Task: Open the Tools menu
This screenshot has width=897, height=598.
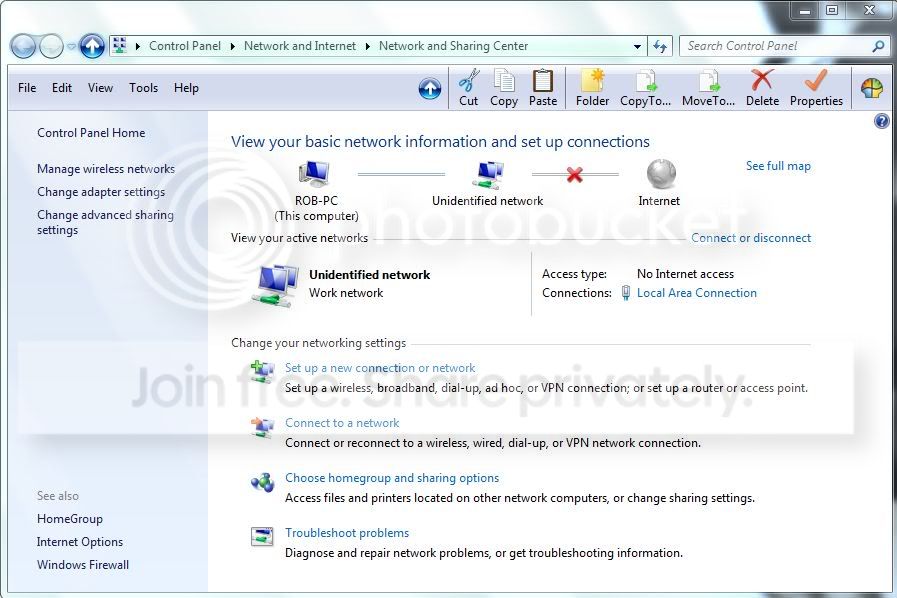Action: pyautogui.click(x=143, y=88)
